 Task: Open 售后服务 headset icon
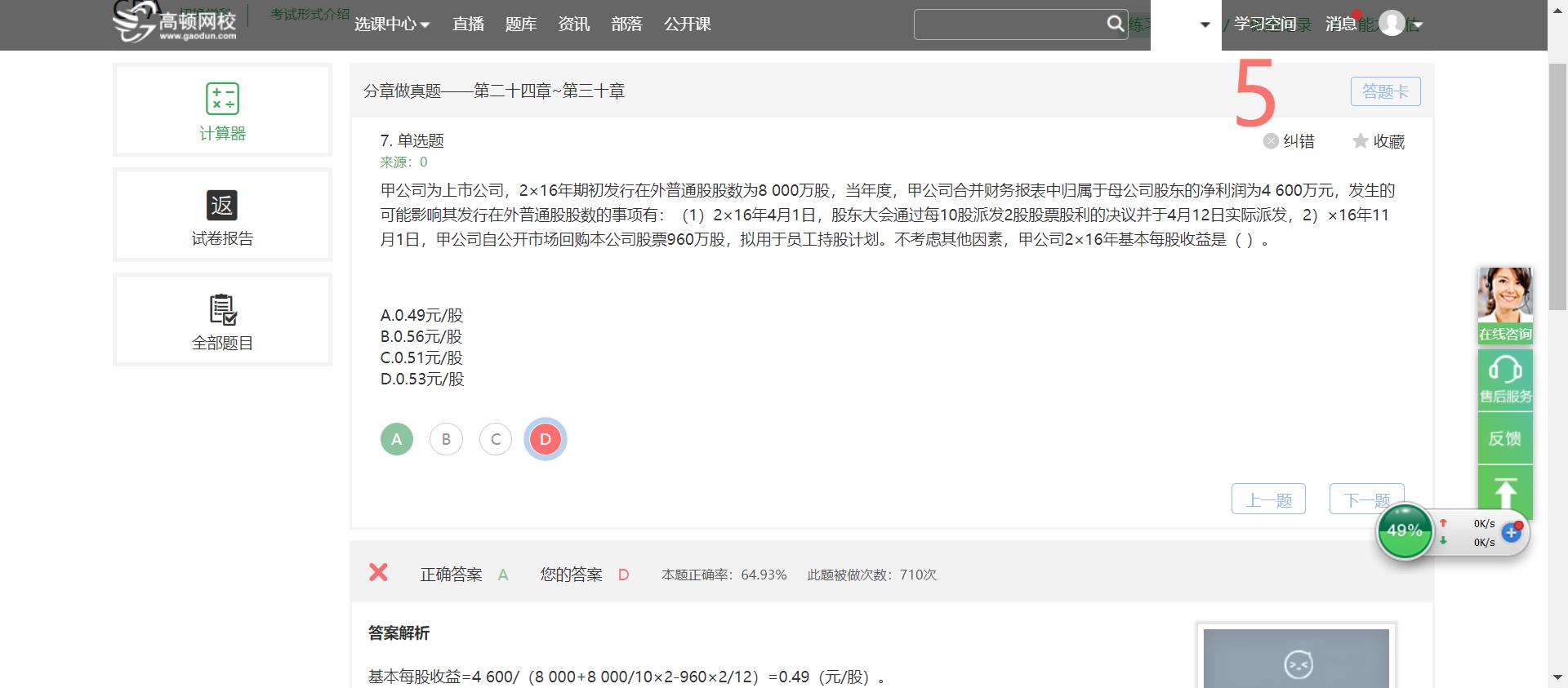(1504, 371)
